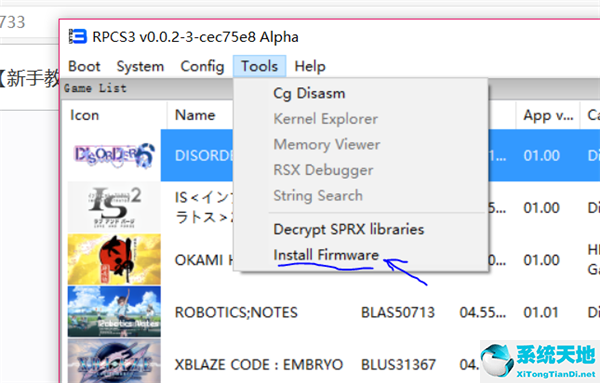Close the Tools menu in the menu bar
Screen dimensions: 600x383
click(x=259, y=66)
